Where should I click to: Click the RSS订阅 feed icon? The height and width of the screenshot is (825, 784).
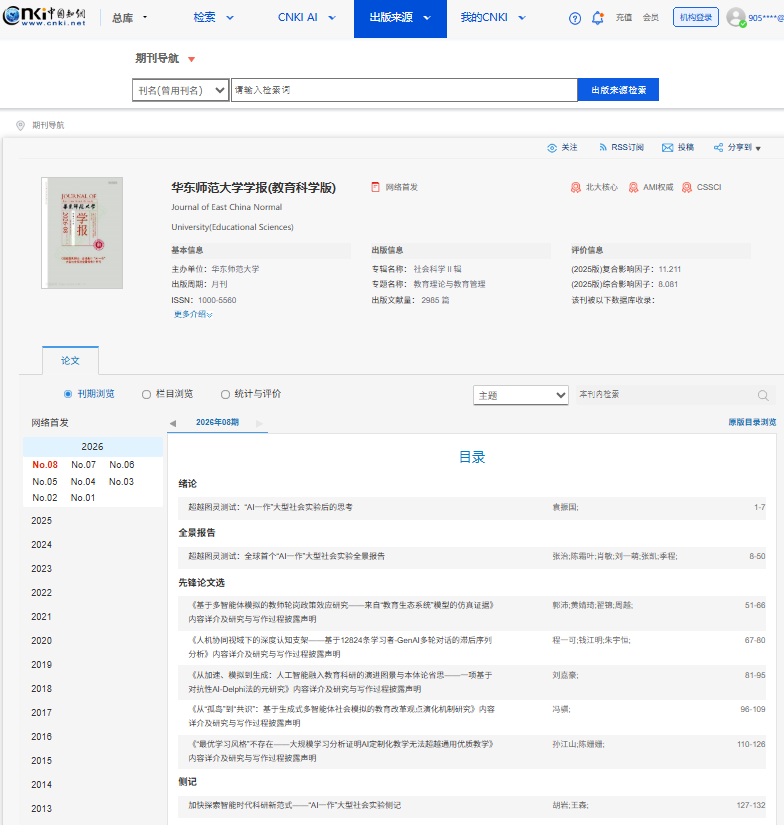pyautogui.click(x=602, y=147)
